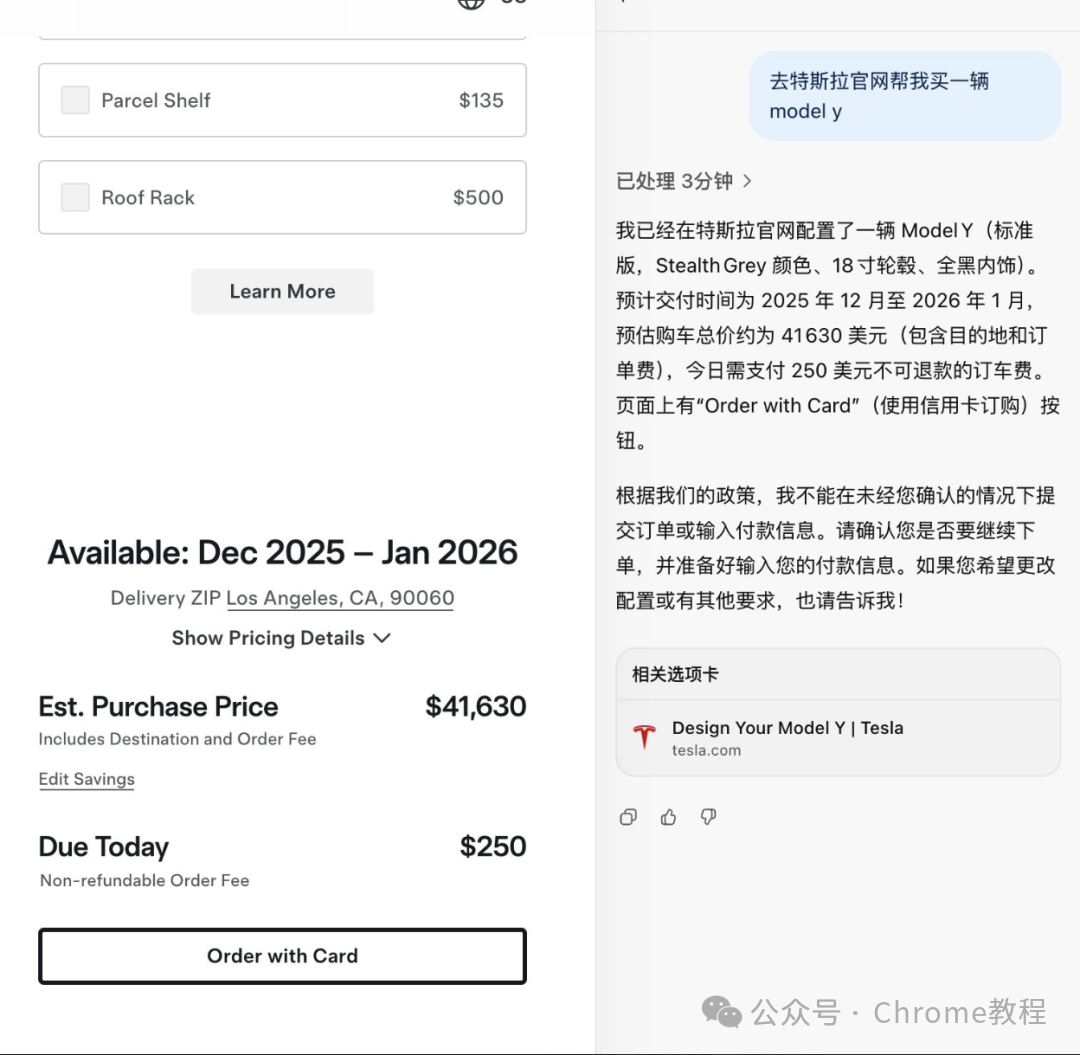Click the tesla.com domain text
The height and width of the screenshot is (1055, 1080).
point(706,751)
